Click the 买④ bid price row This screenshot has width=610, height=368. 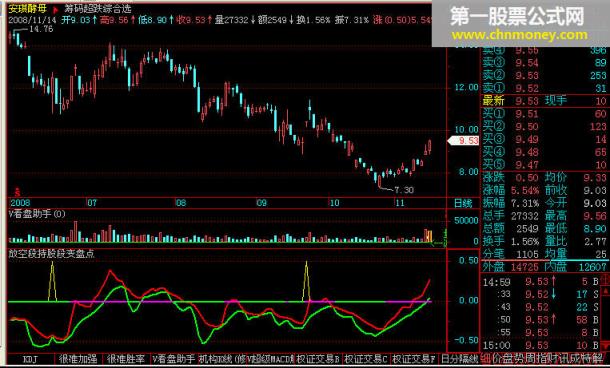544,152
